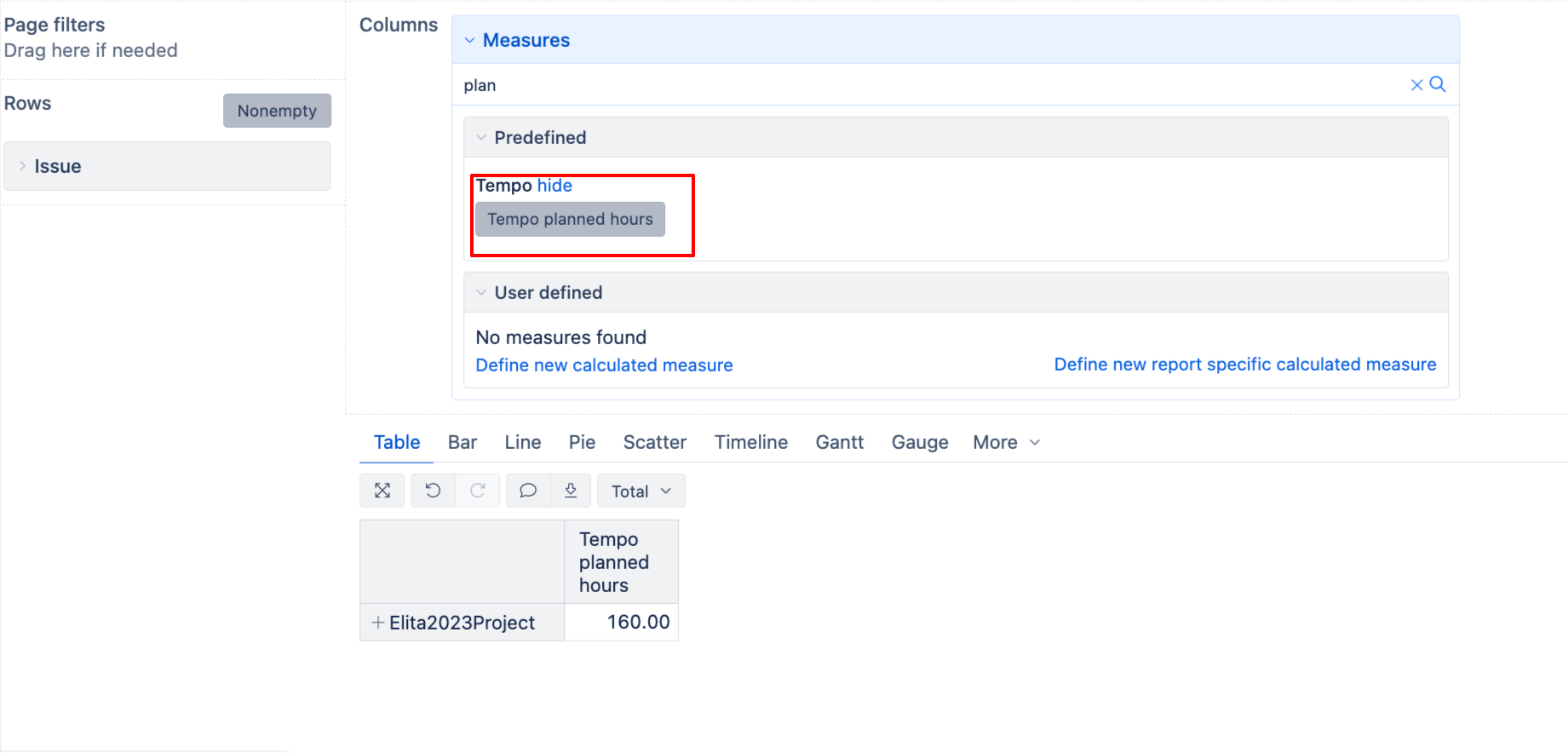This screenshot has width=1568, height=753.
Task: Collapse the Predefined measures group
Action: [x=481, y=138]
